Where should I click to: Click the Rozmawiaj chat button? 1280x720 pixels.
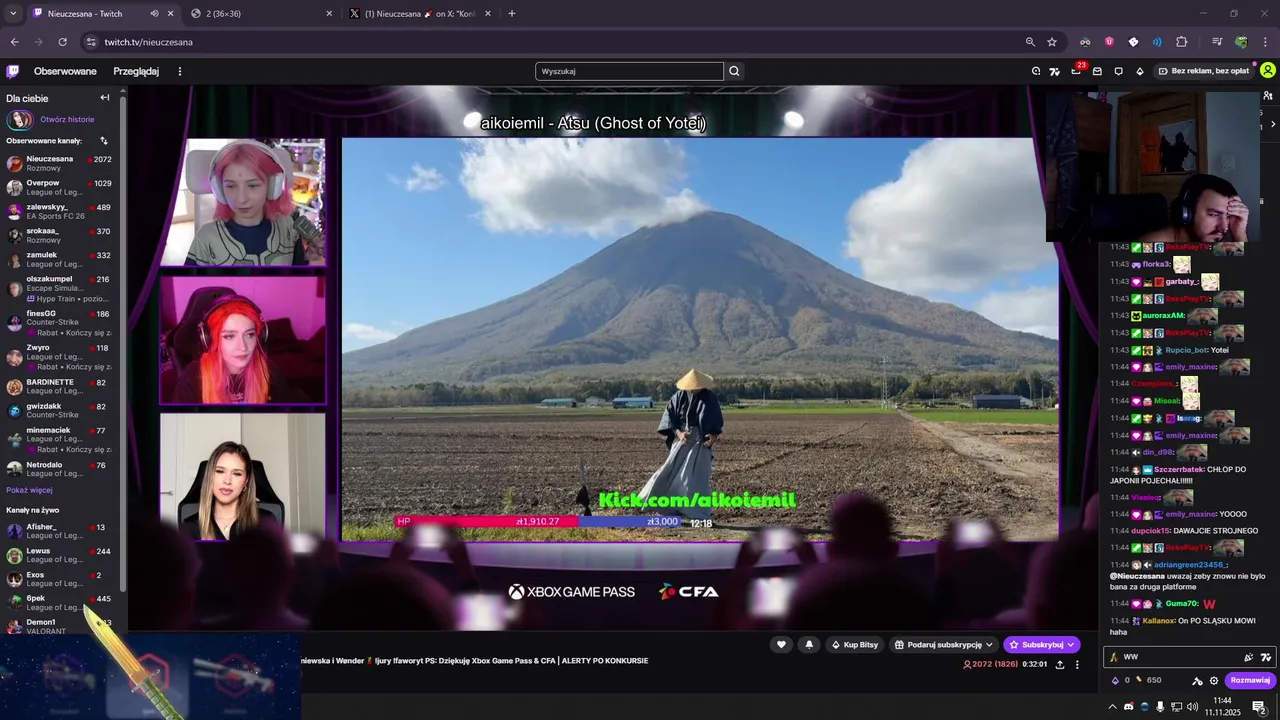[1250, 680]
